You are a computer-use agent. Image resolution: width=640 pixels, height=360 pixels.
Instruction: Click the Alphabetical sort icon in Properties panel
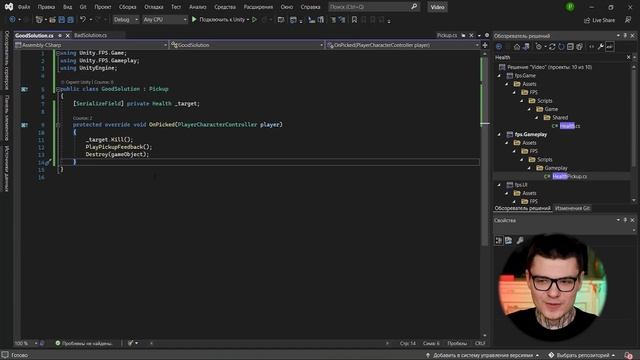[x=509, y=240]
